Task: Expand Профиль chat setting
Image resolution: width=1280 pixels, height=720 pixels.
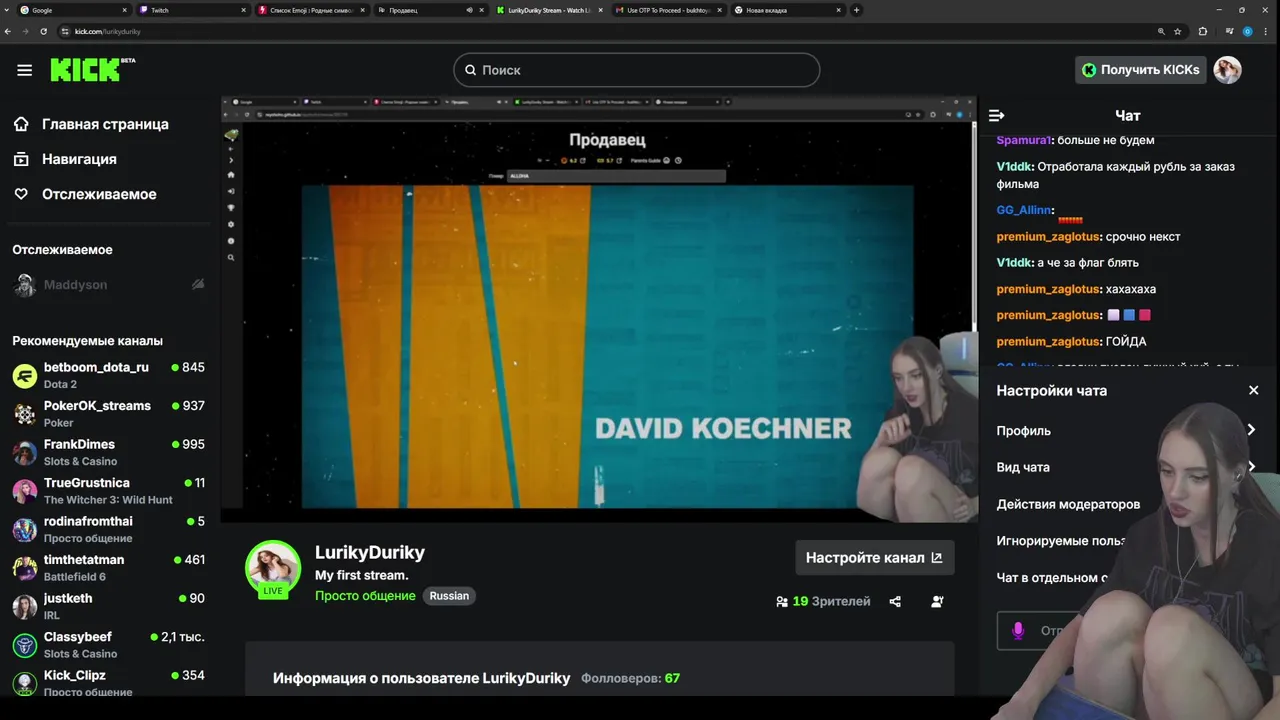Action: [1126, 430]
